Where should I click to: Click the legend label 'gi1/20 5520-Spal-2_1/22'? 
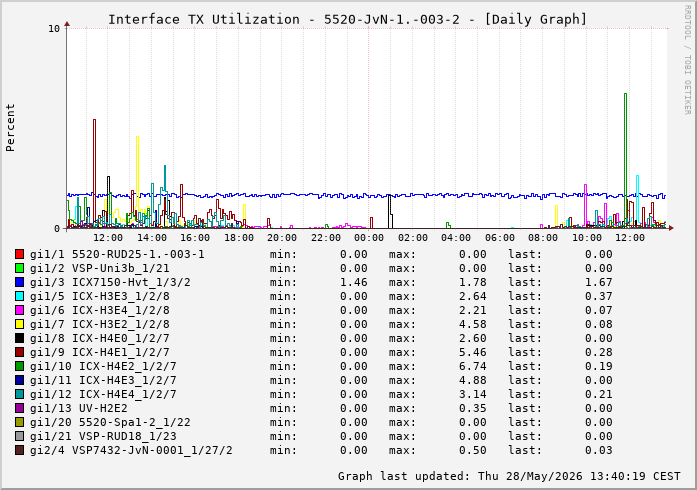coord(110,422)
